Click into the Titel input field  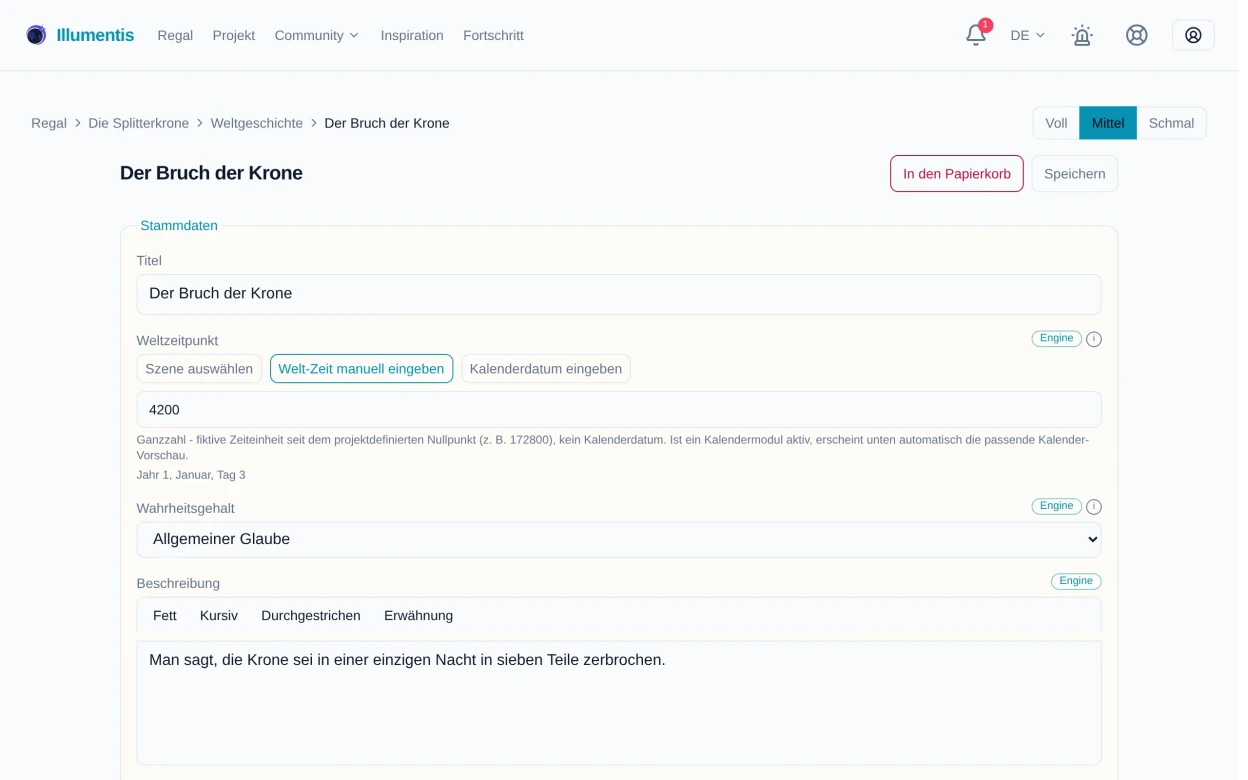(x=619, y=294)
